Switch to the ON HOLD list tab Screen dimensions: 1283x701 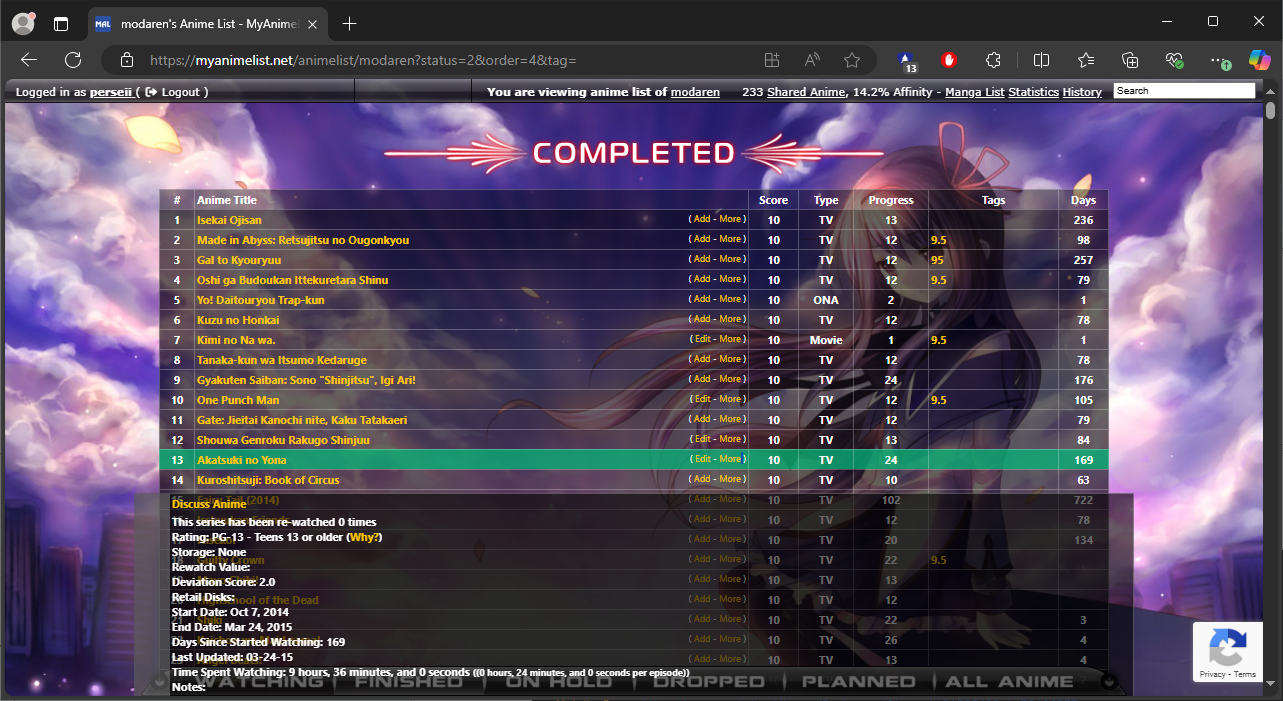[x=558, y=682]
